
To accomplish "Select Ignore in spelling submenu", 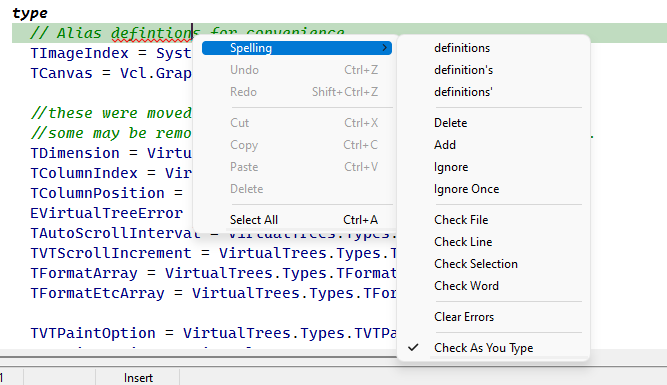I will [x=451, y=167].
